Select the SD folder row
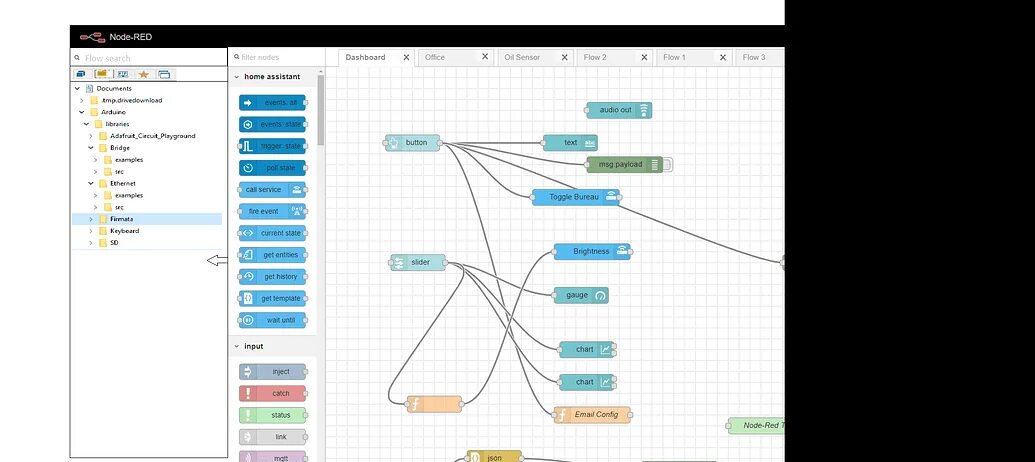The image size is (1035, 462). click(147, 243)
